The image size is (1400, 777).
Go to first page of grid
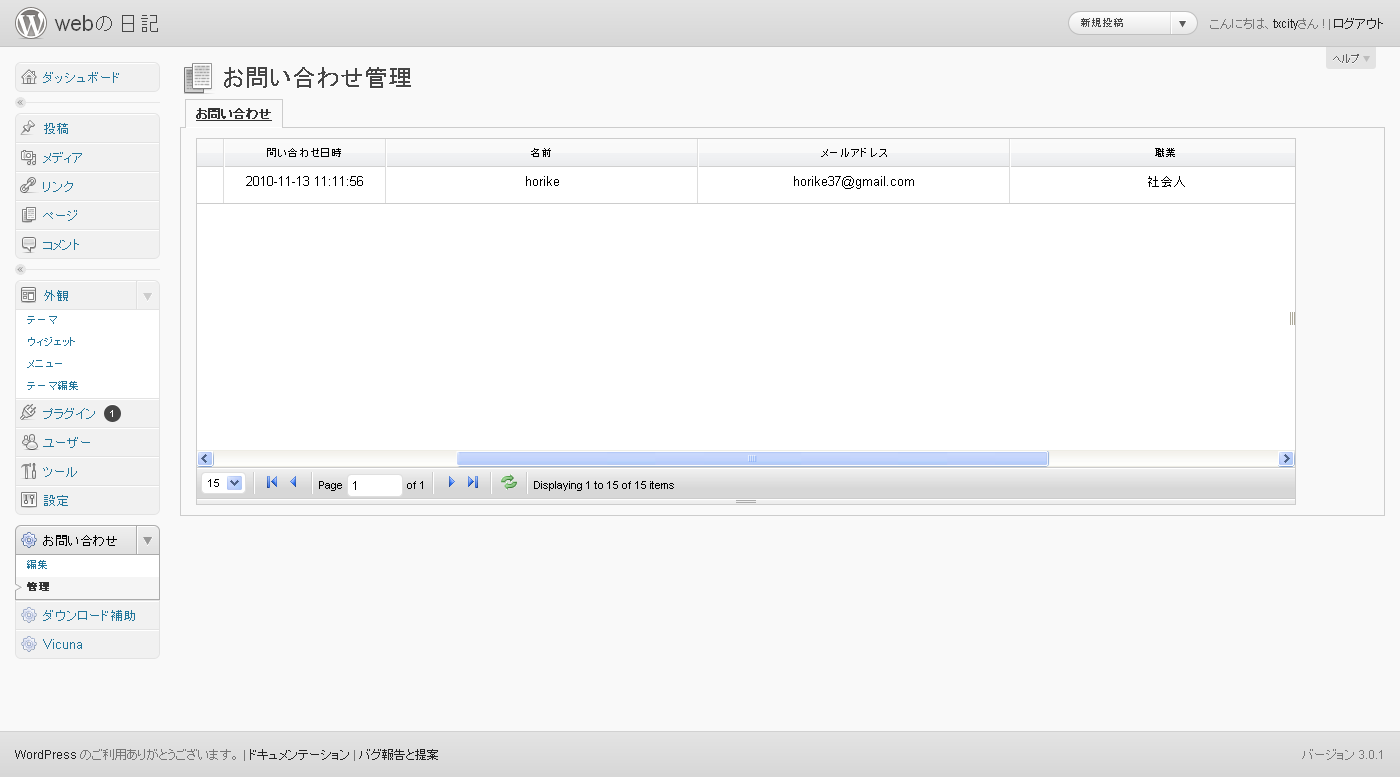coord(271,483)
